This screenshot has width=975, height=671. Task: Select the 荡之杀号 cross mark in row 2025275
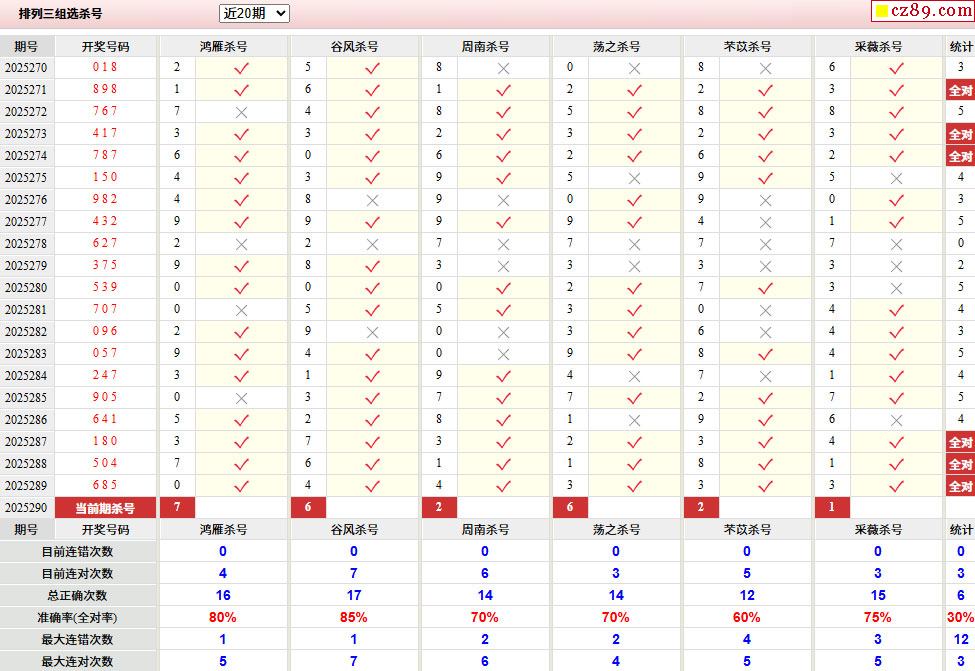(x=634, y=178)
